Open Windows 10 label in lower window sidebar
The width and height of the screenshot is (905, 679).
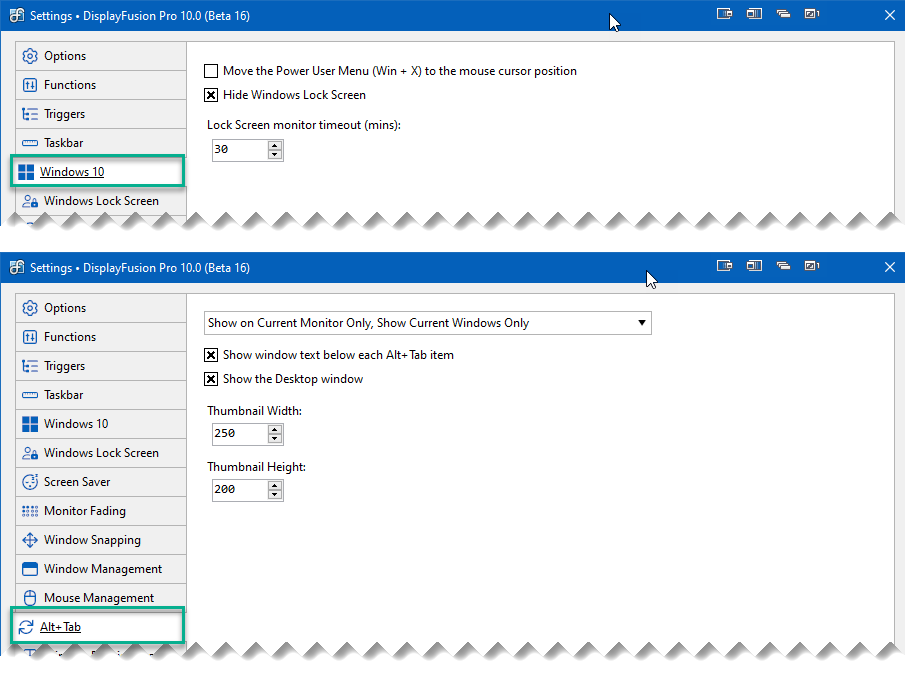[x=76, y=424]
